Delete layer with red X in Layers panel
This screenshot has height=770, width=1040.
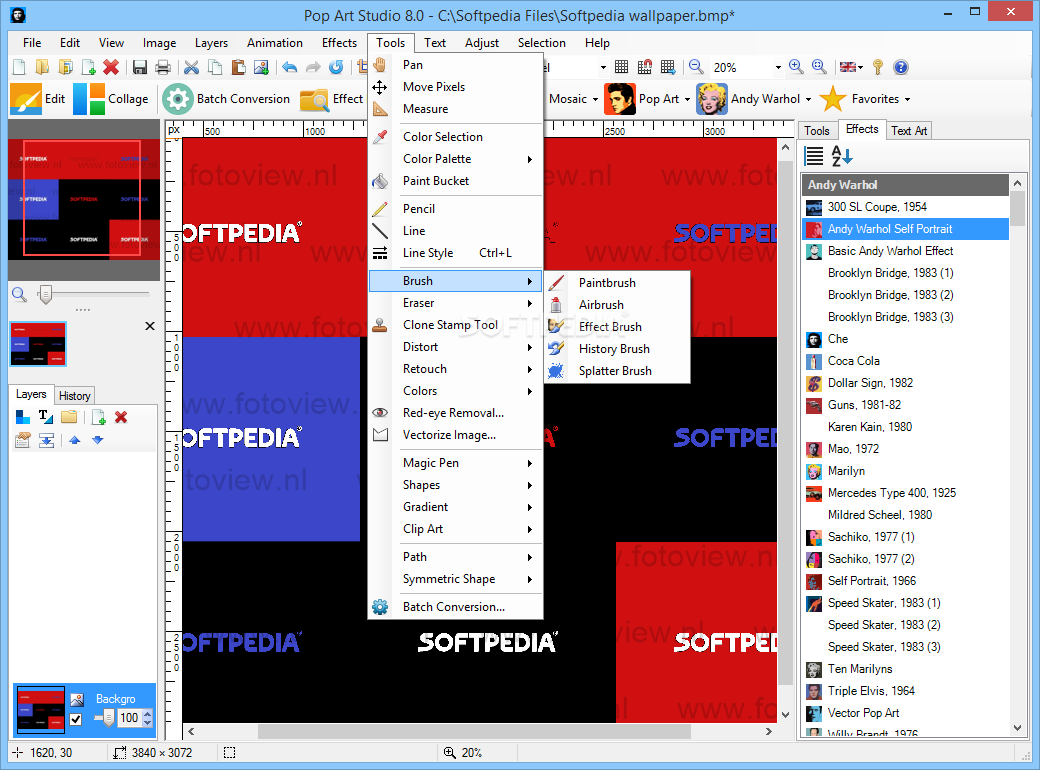pos(121,417)
